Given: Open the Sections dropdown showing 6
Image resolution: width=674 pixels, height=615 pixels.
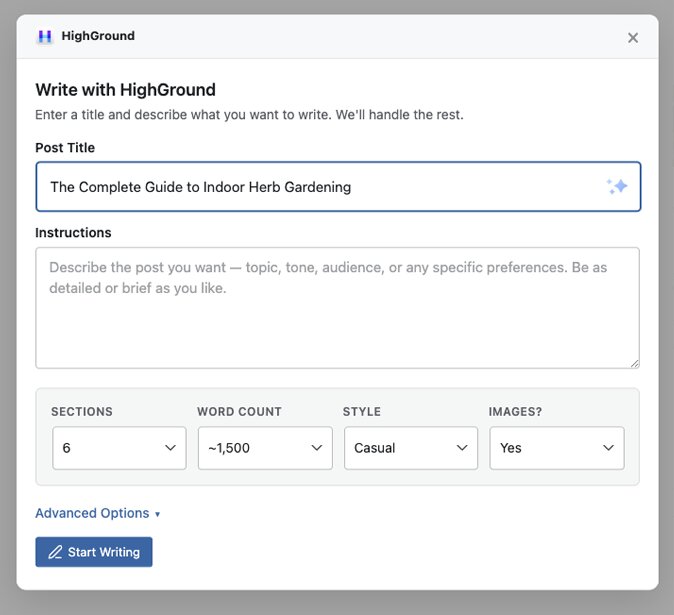Looking at the screenshot, I should pyautogui.click(x=119, y=448).
